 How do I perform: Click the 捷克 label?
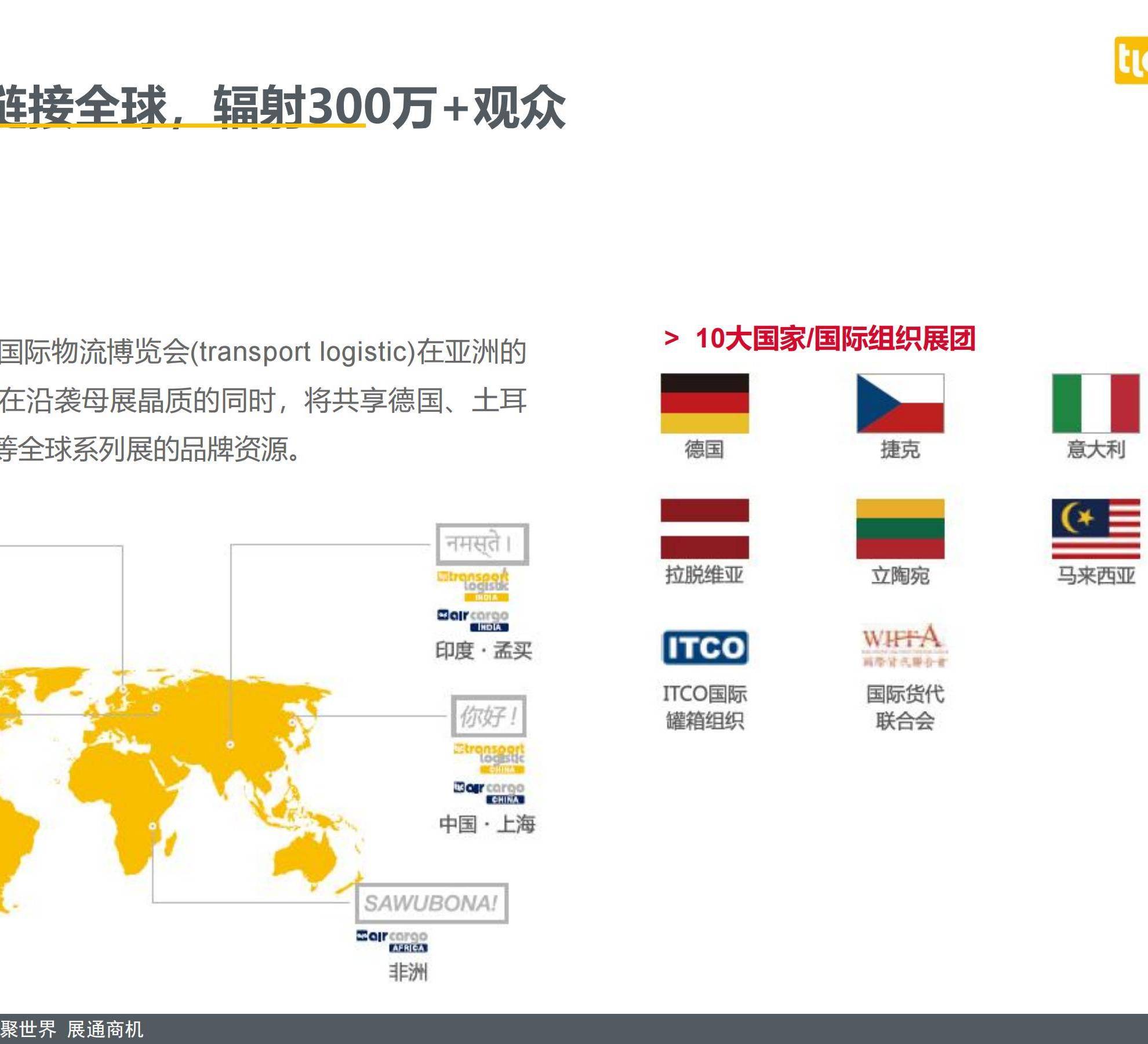point(900,449)
